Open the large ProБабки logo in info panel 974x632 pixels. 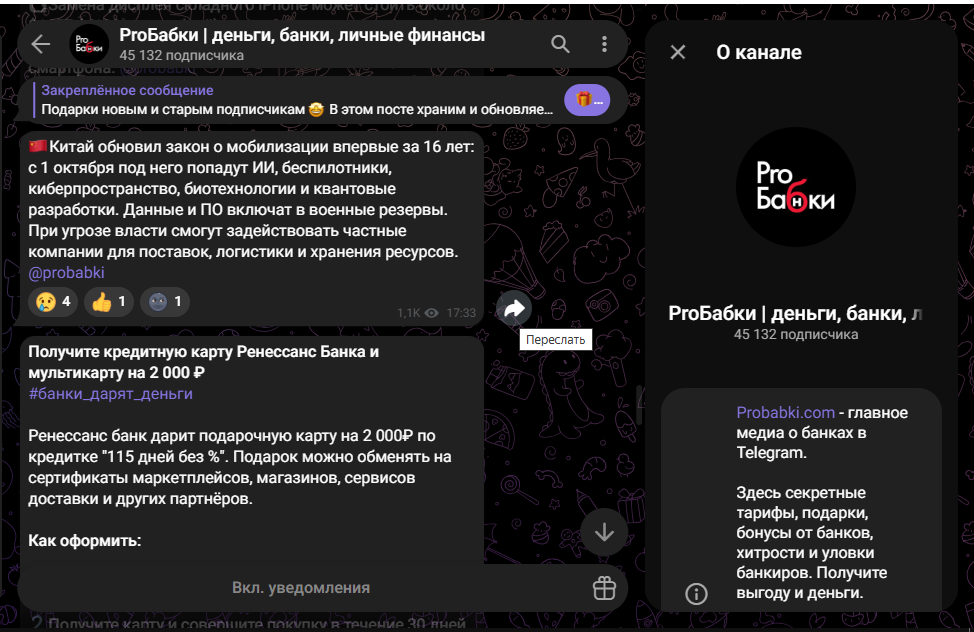click(796, 187)
